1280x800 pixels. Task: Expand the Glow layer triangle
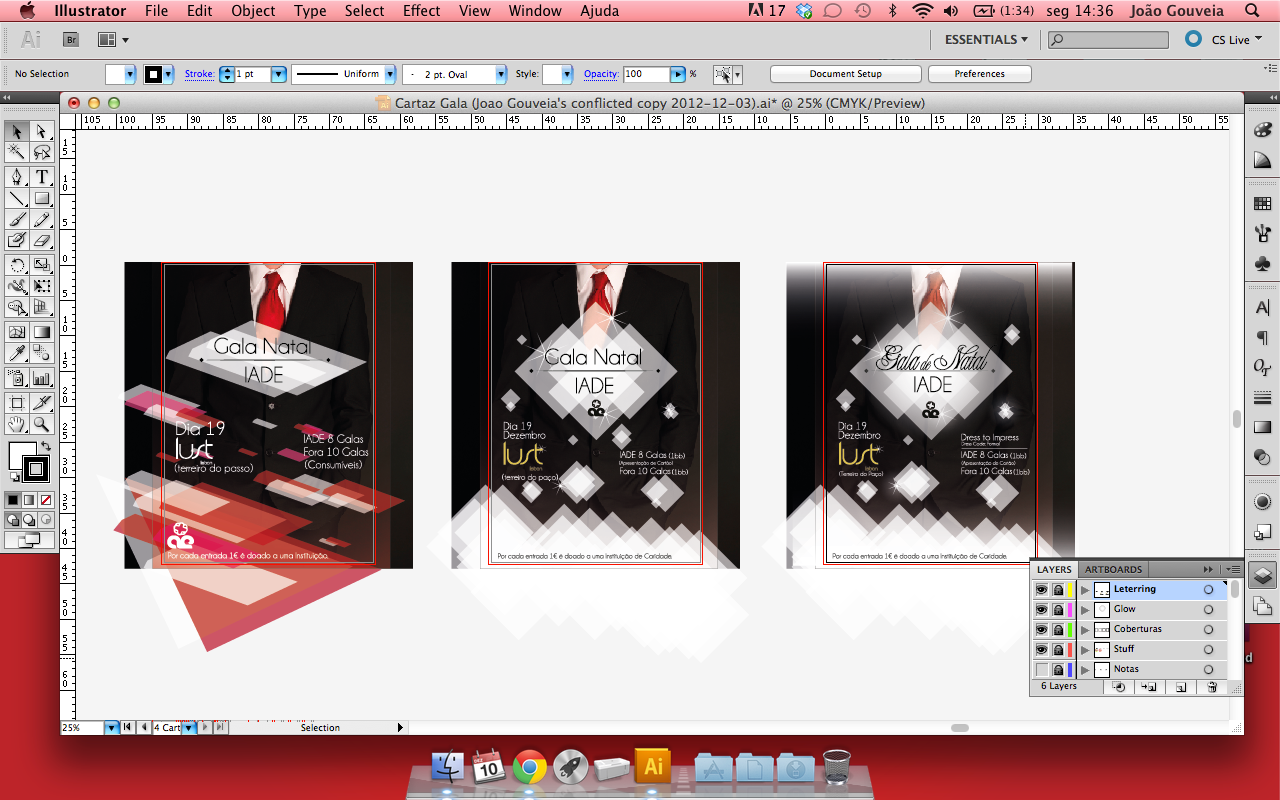click(x=1085, y=610)
